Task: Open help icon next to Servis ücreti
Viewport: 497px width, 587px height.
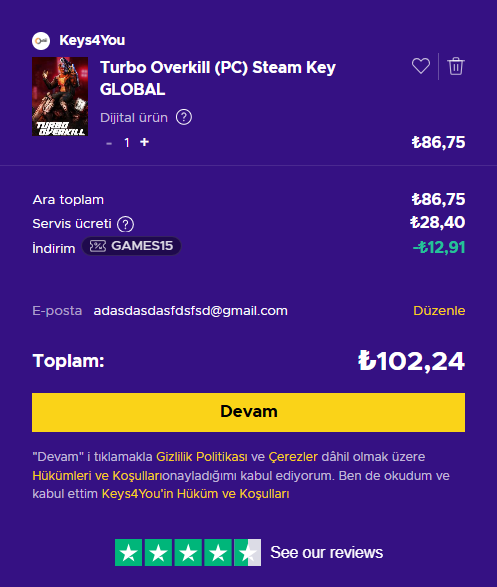Action: 125,224
